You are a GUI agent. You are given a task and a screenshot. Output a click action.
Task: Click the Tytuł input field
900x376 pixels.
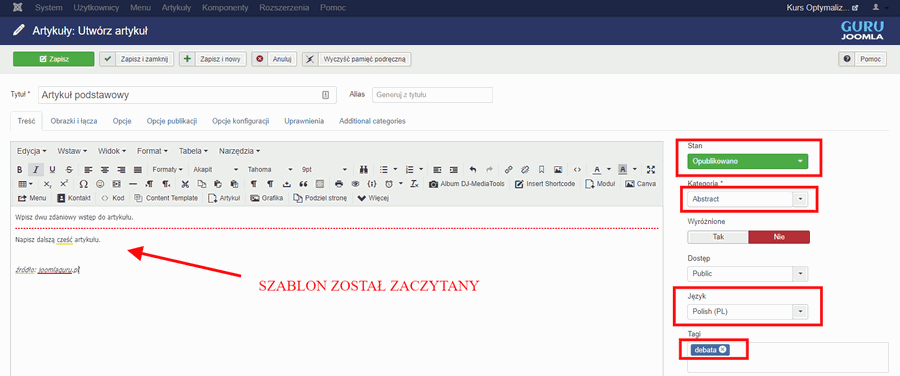(x=187, y=95)
